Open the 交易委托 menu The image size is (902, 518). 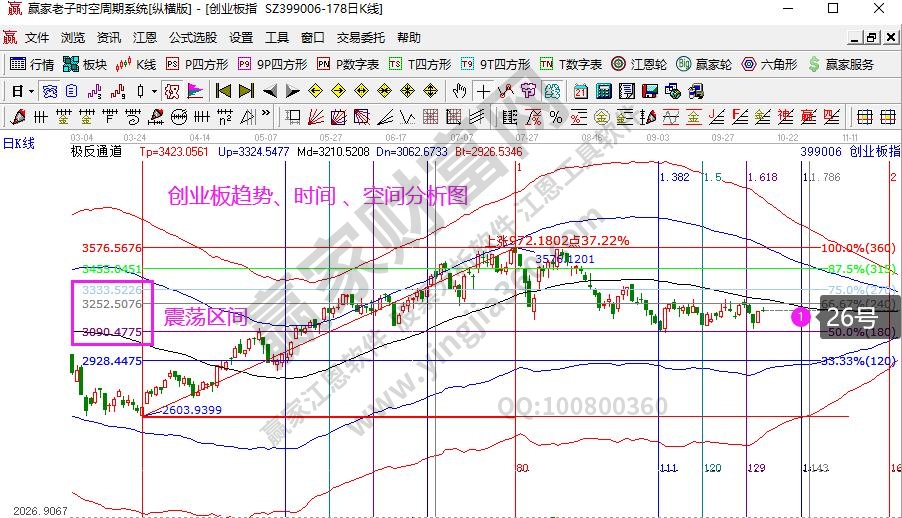click(x=360, y=38)
